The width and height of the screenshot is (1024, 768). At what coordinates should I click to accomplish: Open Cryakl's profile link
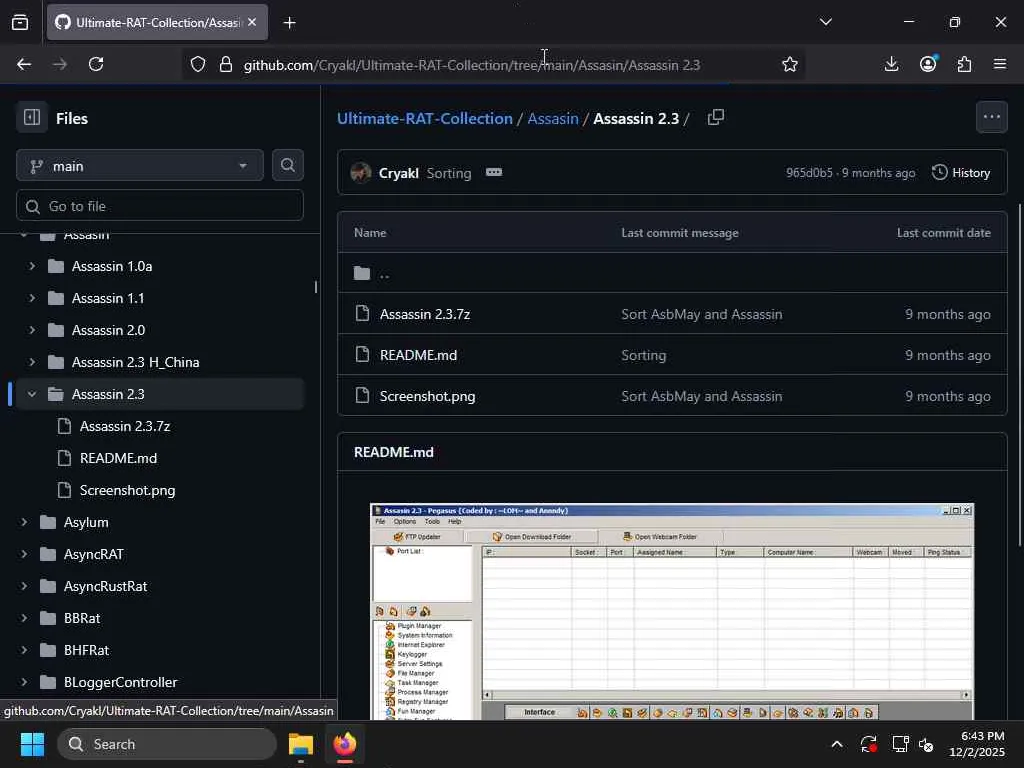pos(398,173)
